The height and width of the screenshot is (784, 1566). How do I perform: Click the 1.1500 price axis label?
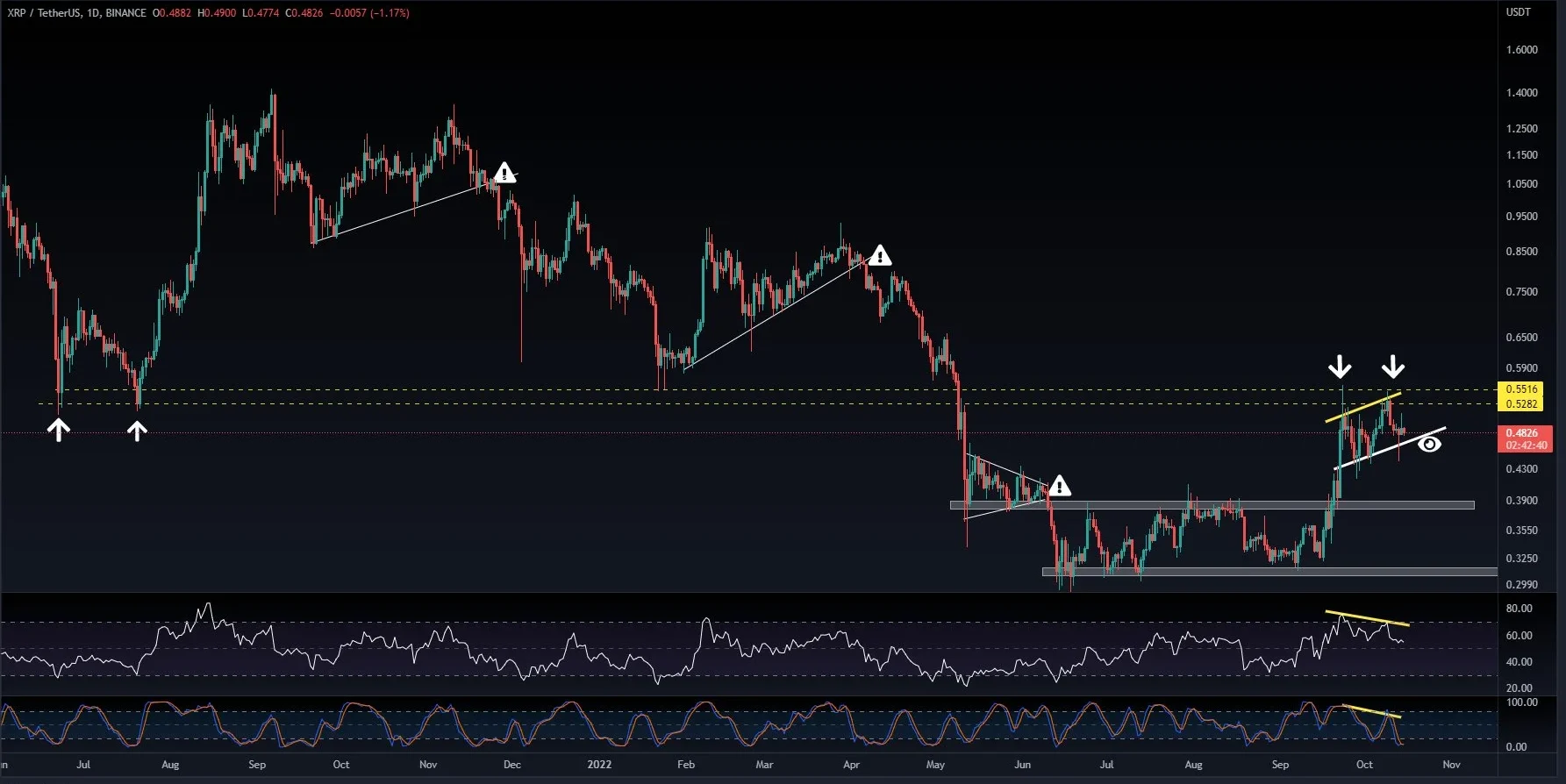(1522, 155)
